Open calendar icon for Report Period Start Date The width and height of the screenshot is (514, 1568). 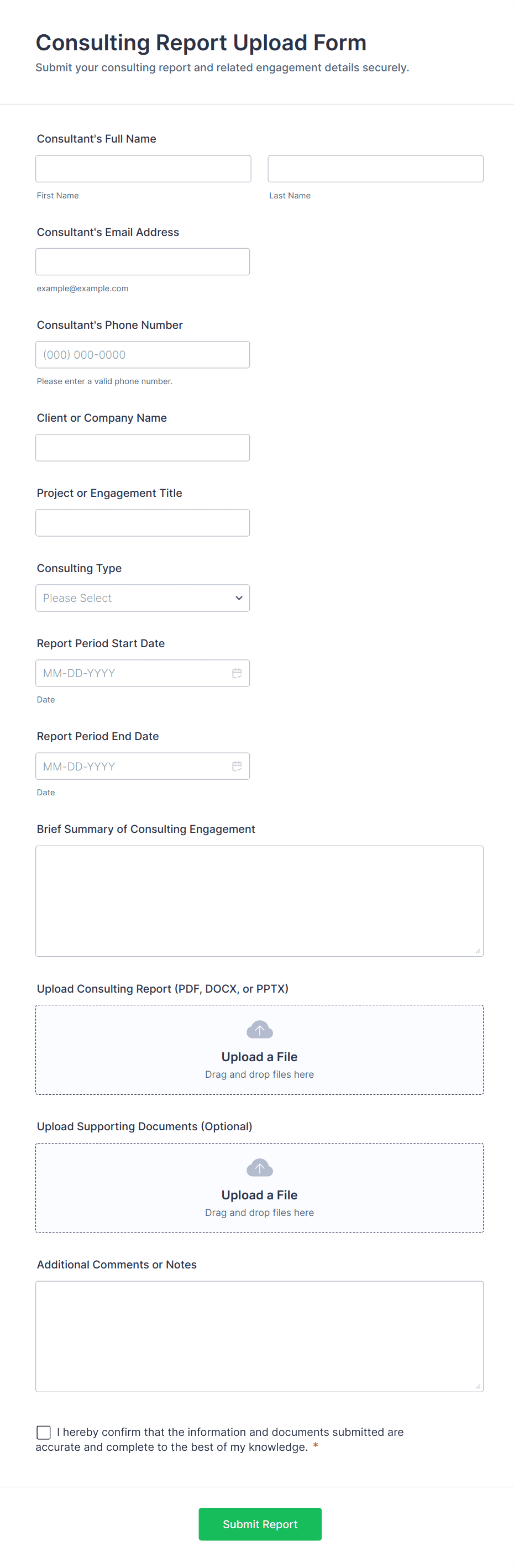coord(237,673)
